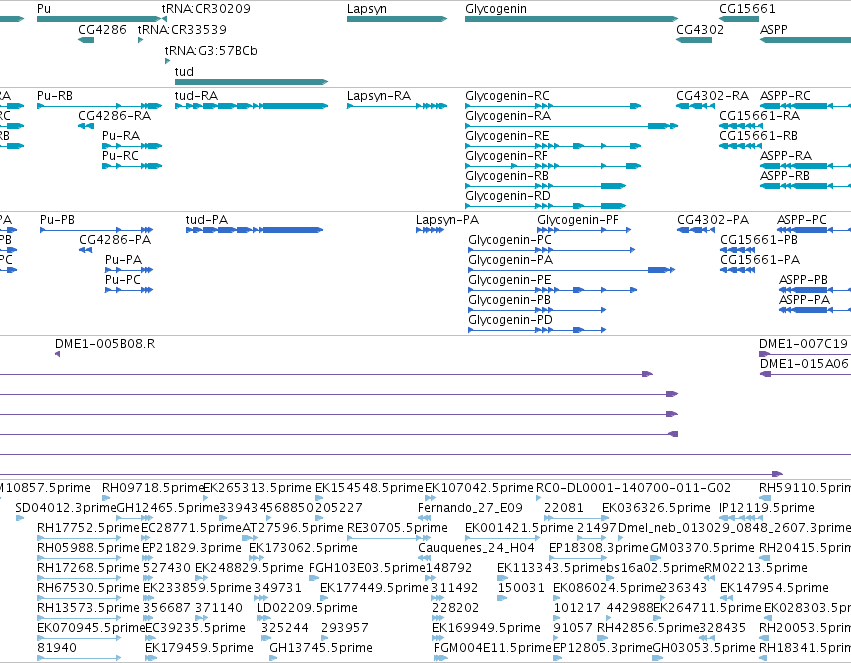Select clone 'DME1-015A06'
The height and width of the screenshot is (663, 851).
coord(804,365)
